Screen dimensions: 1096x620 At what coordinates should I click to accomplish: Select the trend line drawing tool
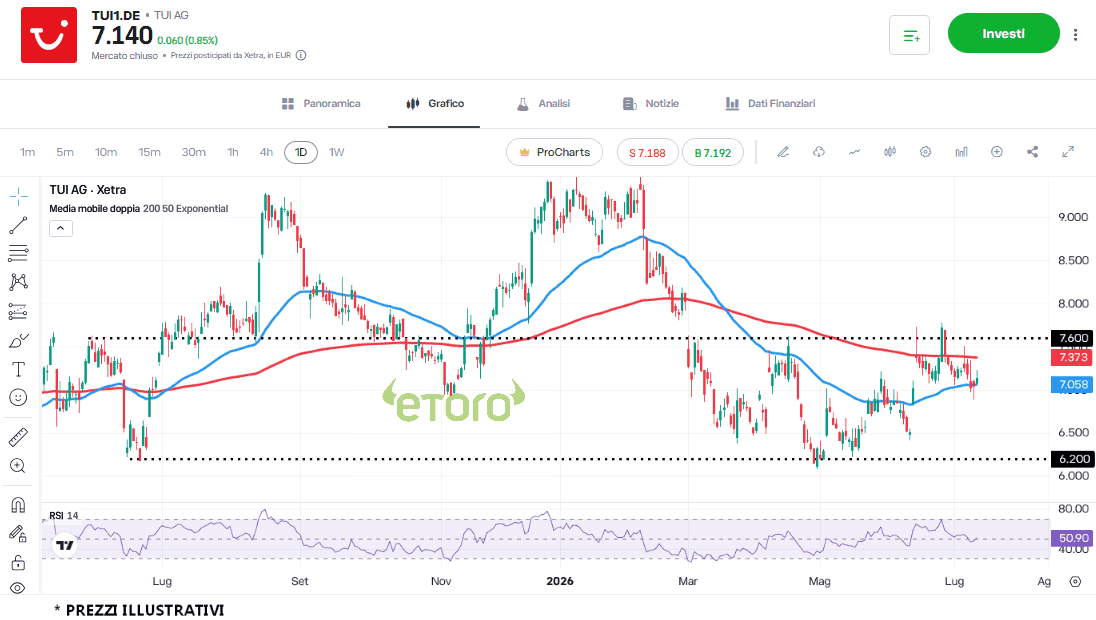click(18, 225)
